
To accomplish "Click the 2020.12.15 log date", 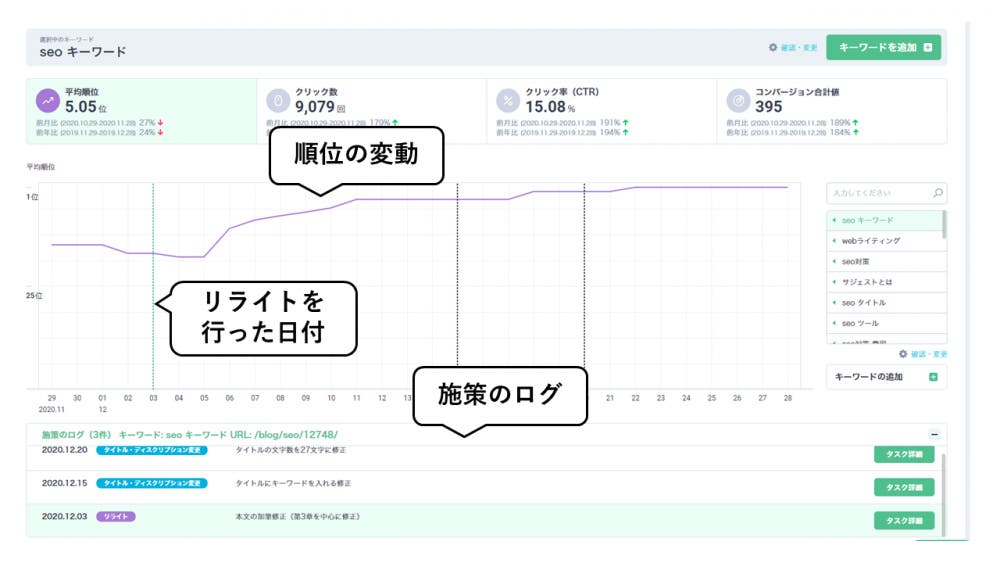I will coord(64,483).
